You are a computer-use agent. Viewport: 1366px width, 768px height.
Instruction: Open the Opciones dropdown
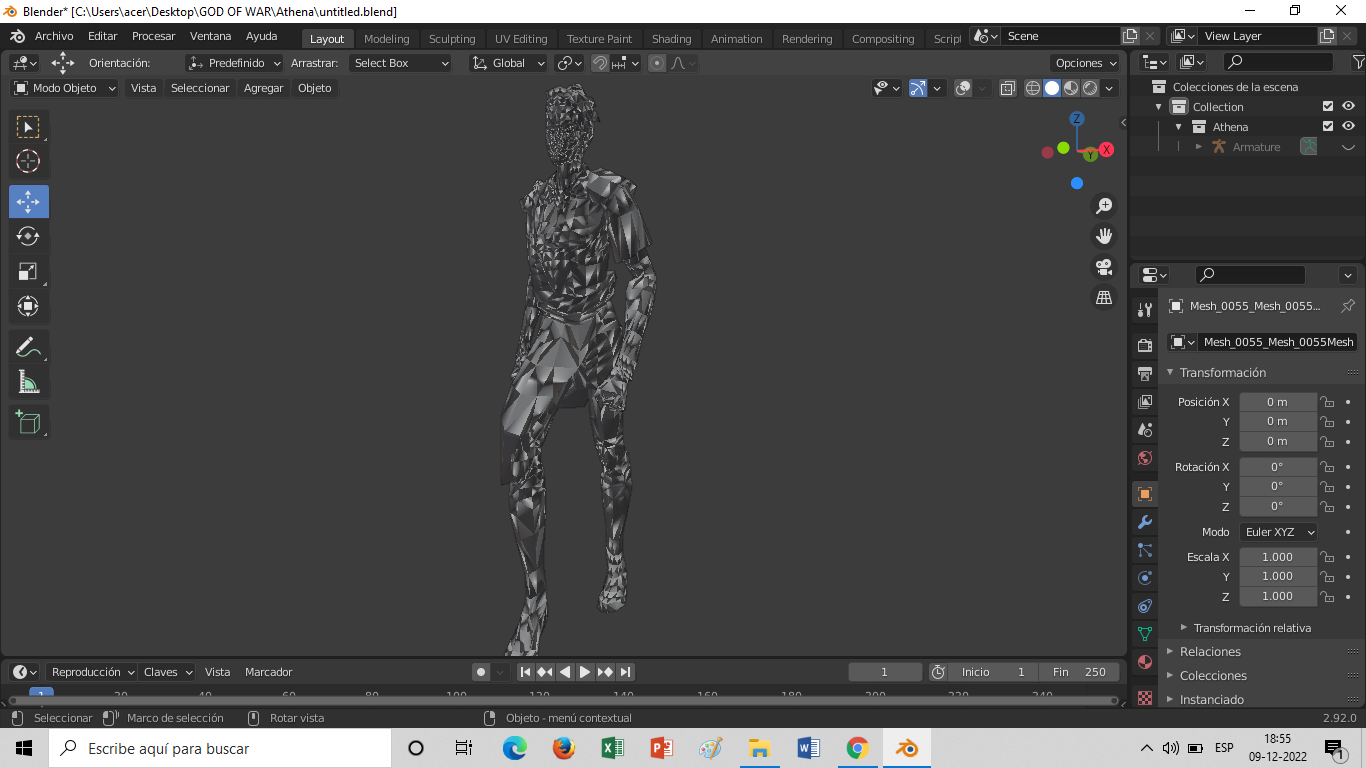click(1086, 63)
